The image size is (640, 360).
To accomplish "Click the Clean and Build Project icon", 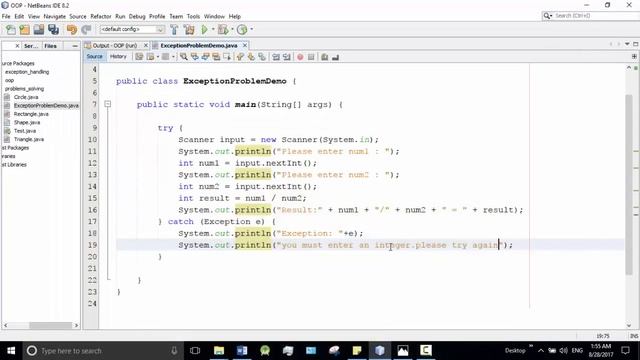I will pyautogui.click(x=189, y=29).
